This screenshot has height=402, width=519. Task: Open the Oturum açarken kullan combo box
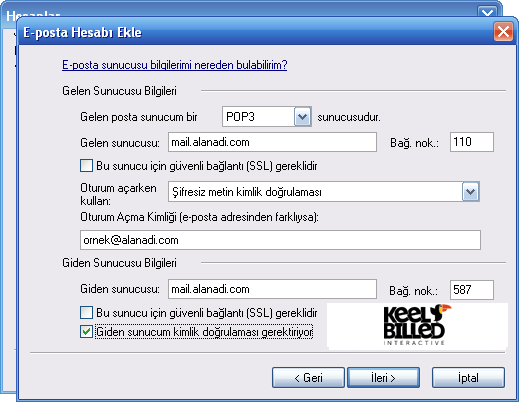click(x=324, y=192)
